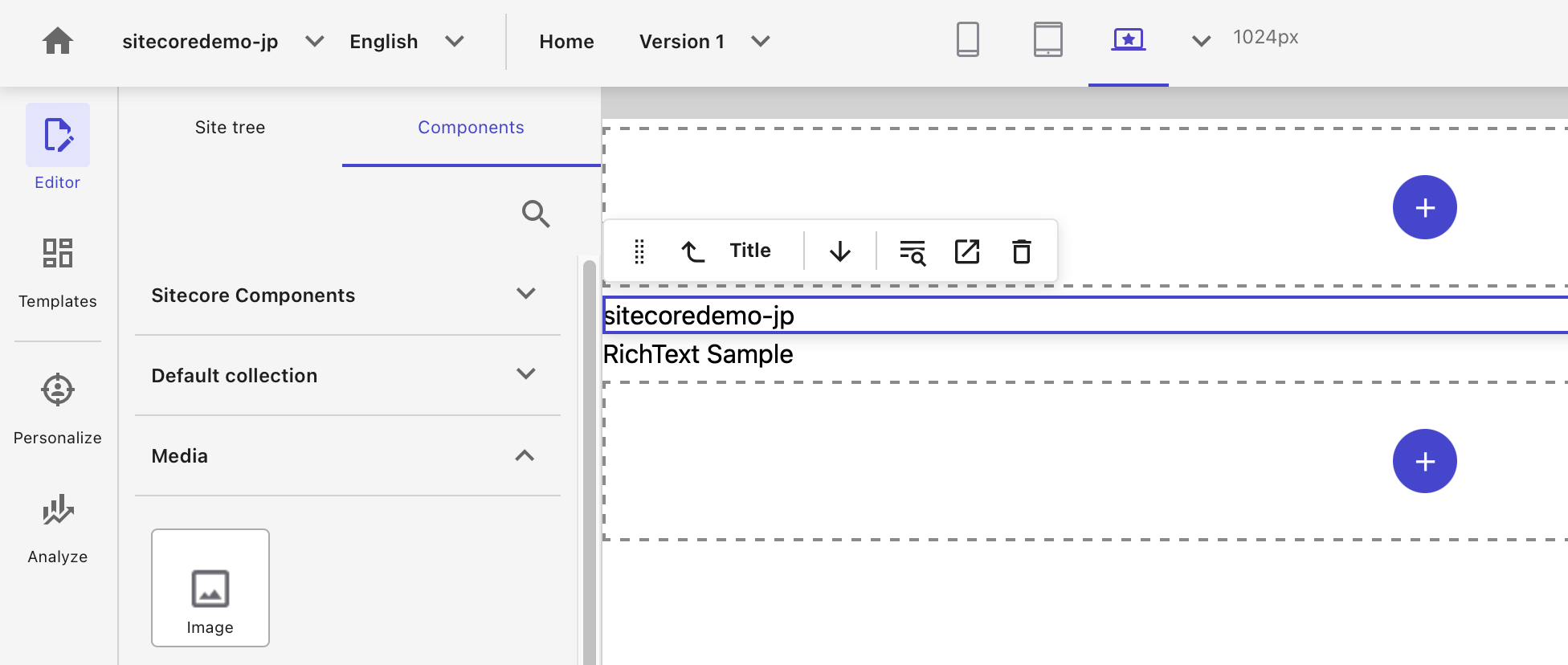Add component in top placeholder
This screenshot has height=665, width=1568.
1425,207
